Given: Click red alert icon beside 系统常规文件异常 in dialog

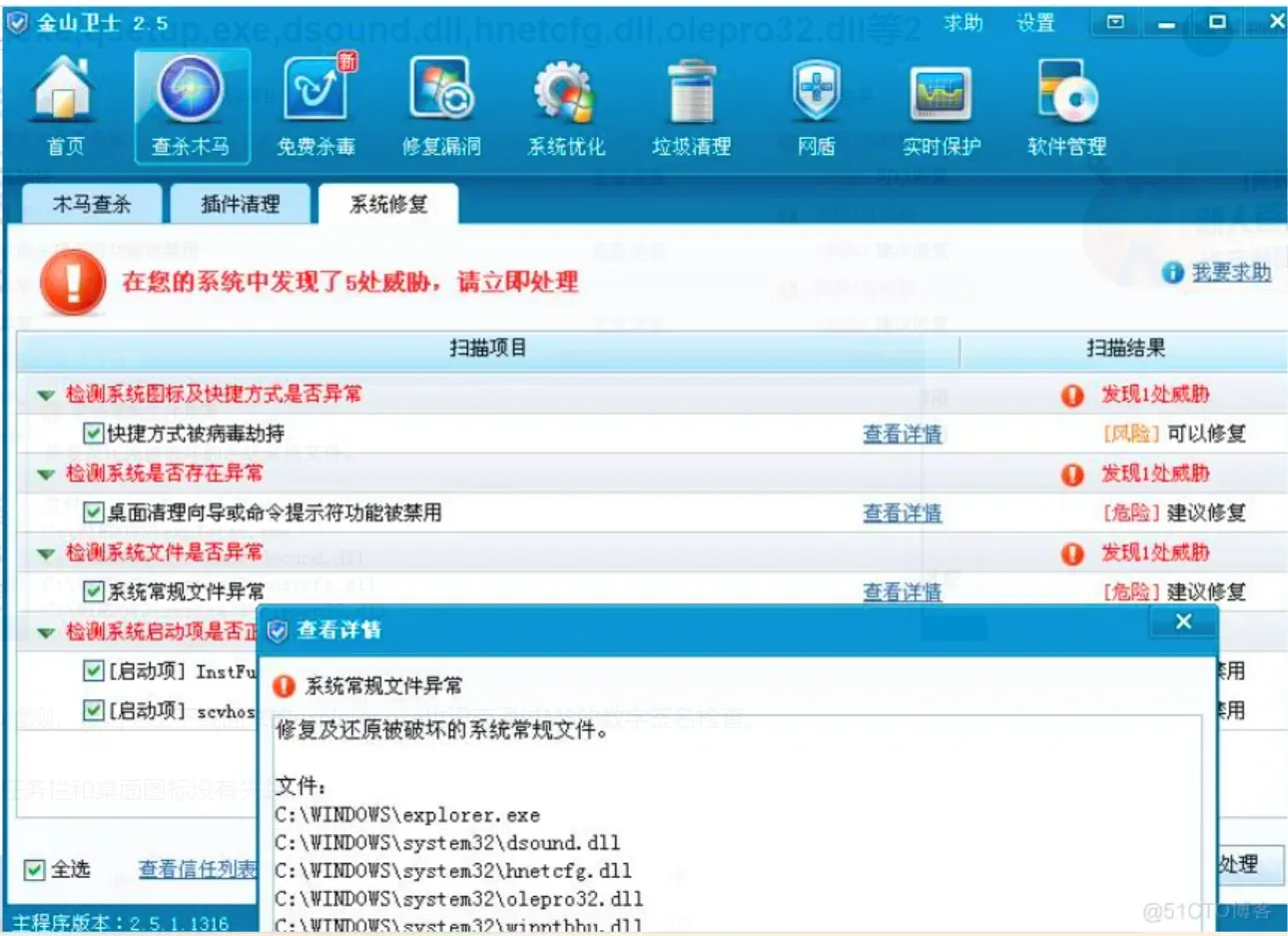Looking at the screenshot, I should coord(284,686).
